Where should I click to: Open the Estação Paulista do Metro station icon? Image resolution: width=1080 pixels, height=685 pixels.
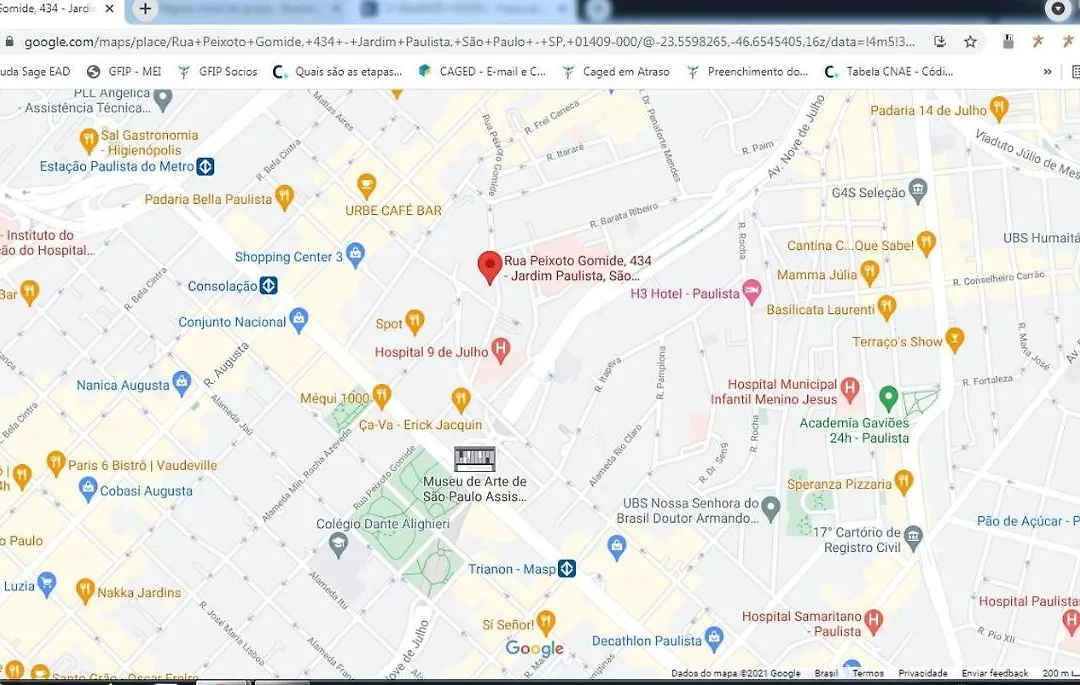click(x=205, y=167)
